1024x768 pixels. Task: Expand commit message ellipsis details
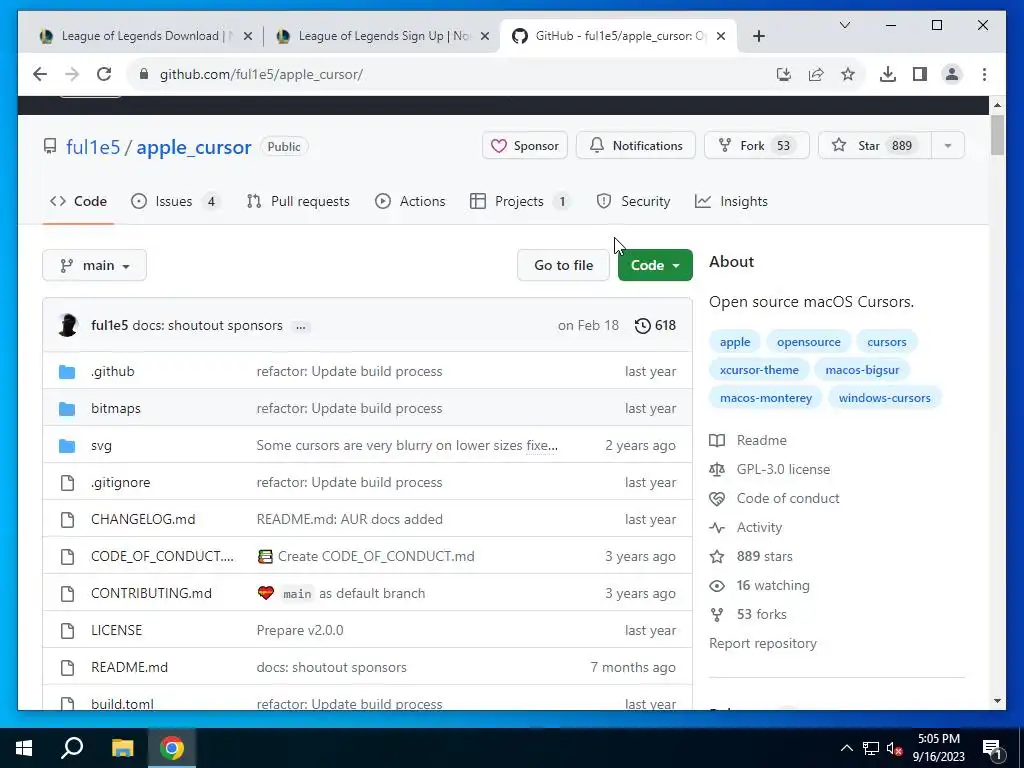click(x=300, y=327)
